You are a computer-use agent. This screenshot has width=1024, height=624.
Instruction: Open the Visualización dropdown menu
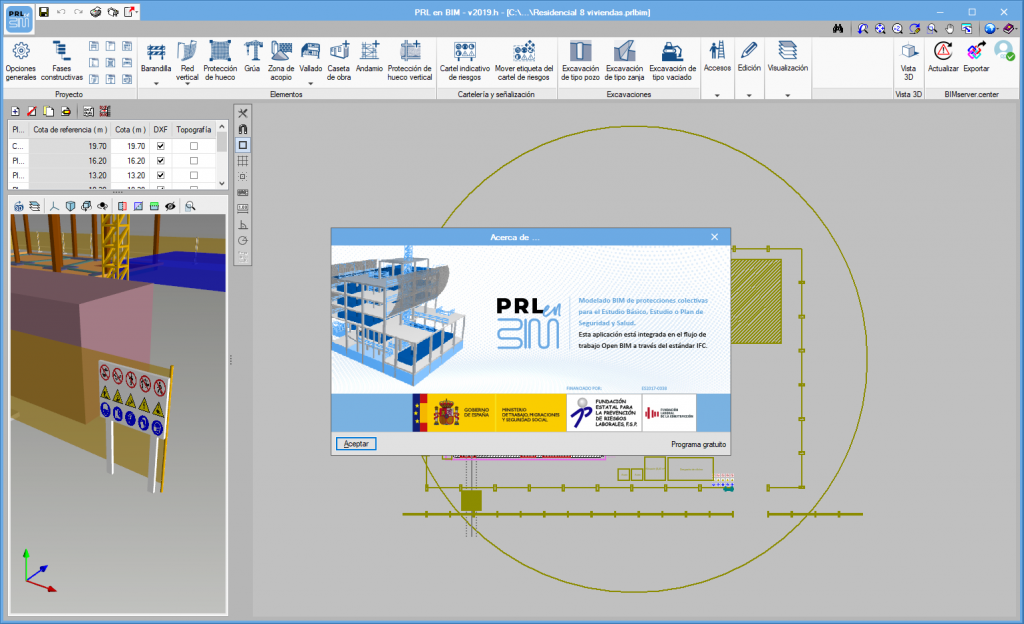(788, 95)
